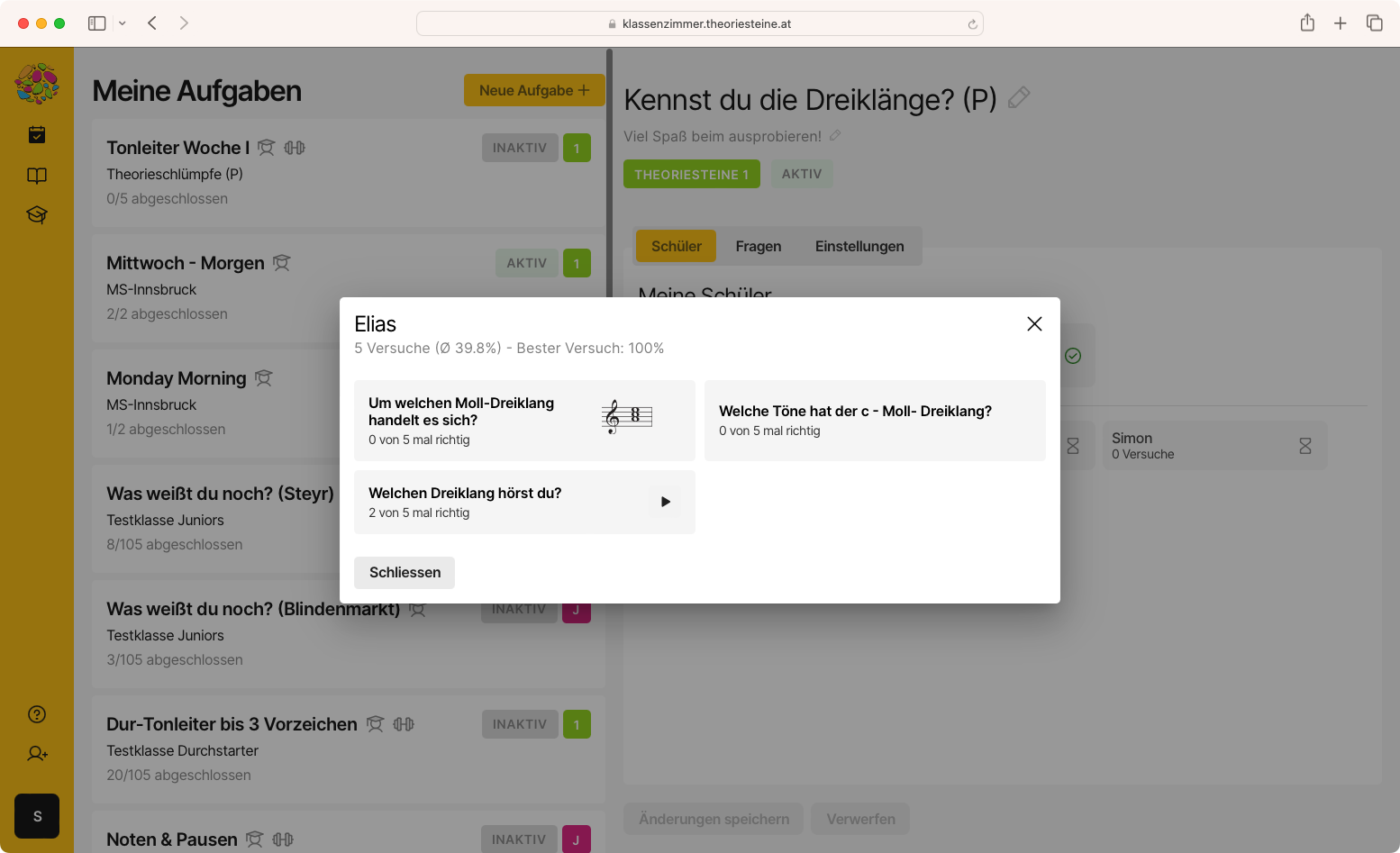Click the Änderungen speichern button

(x=714, y=819)
